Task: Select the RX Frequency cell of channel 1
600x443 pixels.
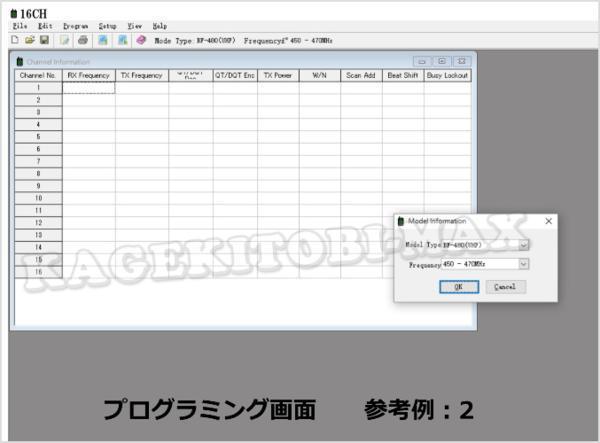Action: 88,88
